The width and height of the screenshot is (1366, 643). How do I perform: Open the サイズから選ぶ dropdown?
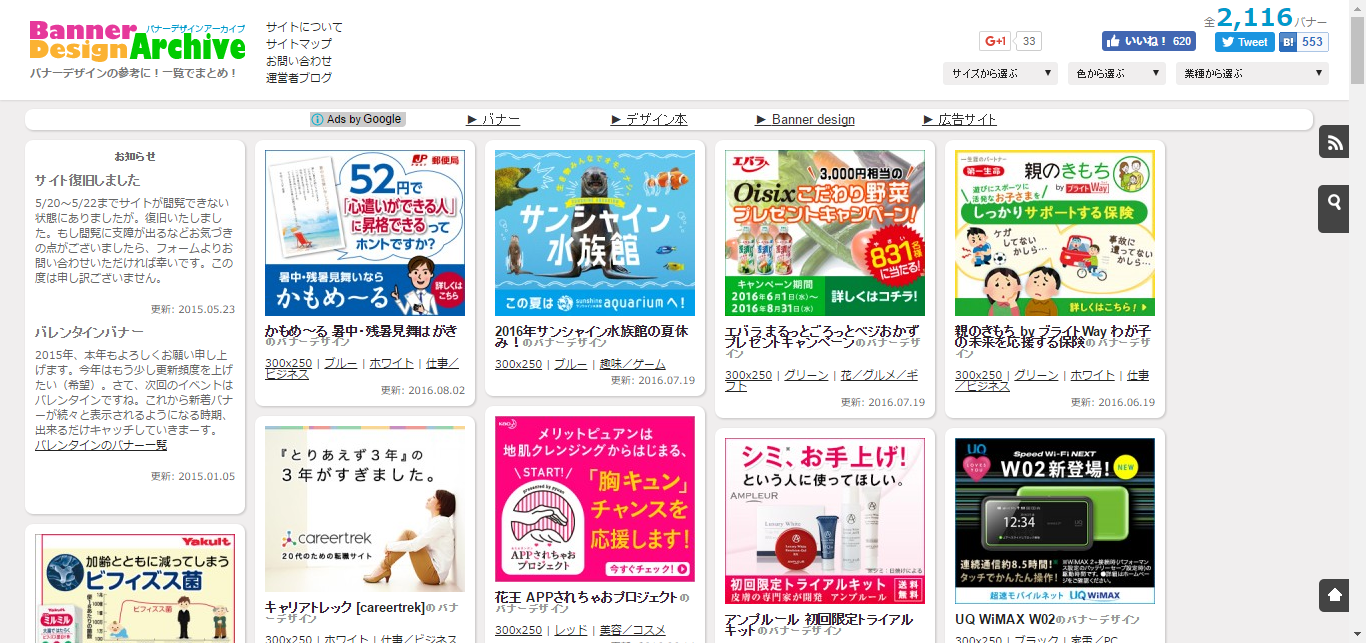tap(998, 73)
